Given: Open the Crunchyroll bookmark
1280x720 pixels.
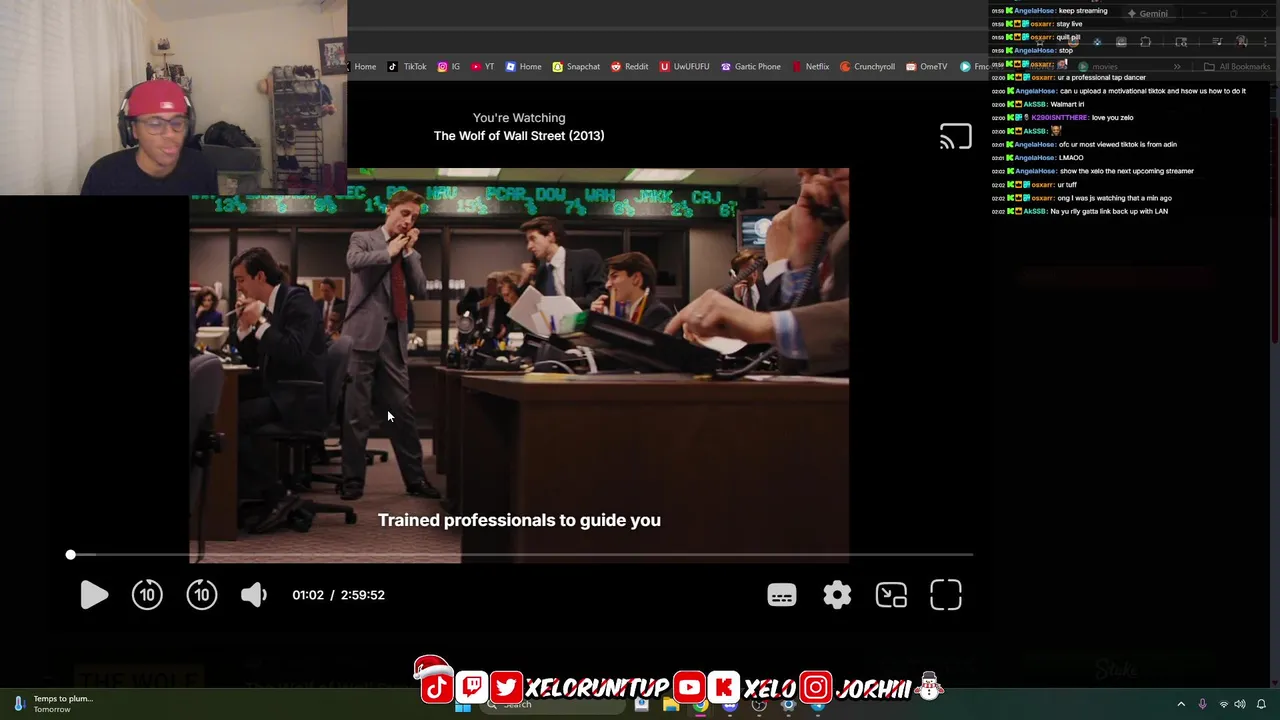Looking at the screenshot, I should pyautogui.click(x=867, y=67).
